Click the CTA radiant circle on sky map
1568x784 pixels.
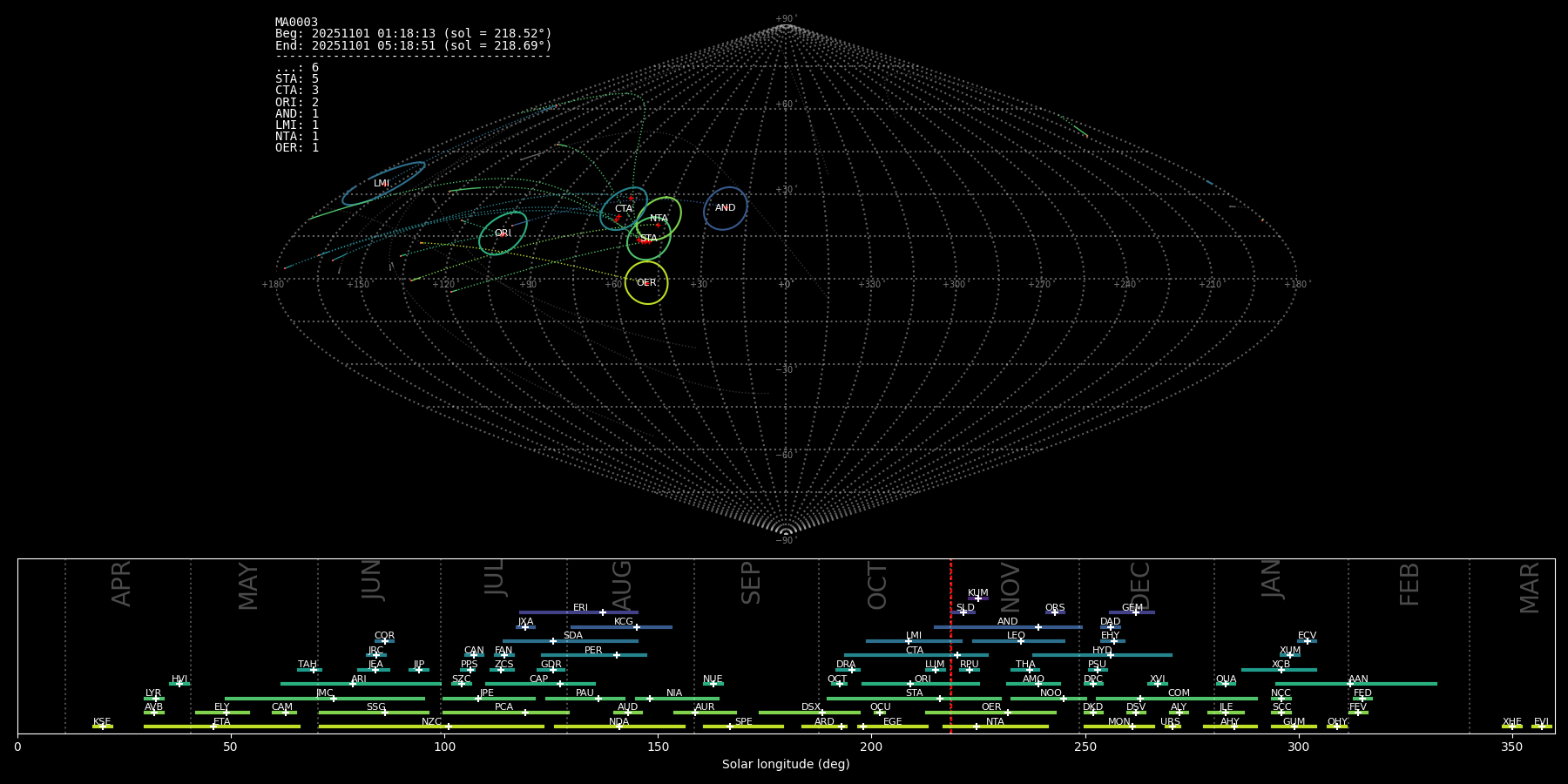tap(624, 209)
